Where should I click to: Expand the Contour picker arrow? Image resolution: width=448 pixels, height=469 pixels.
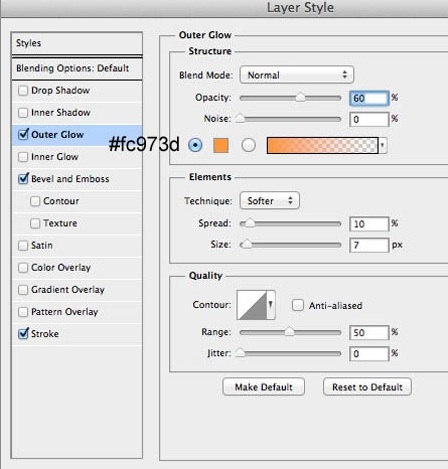(271, 305)
